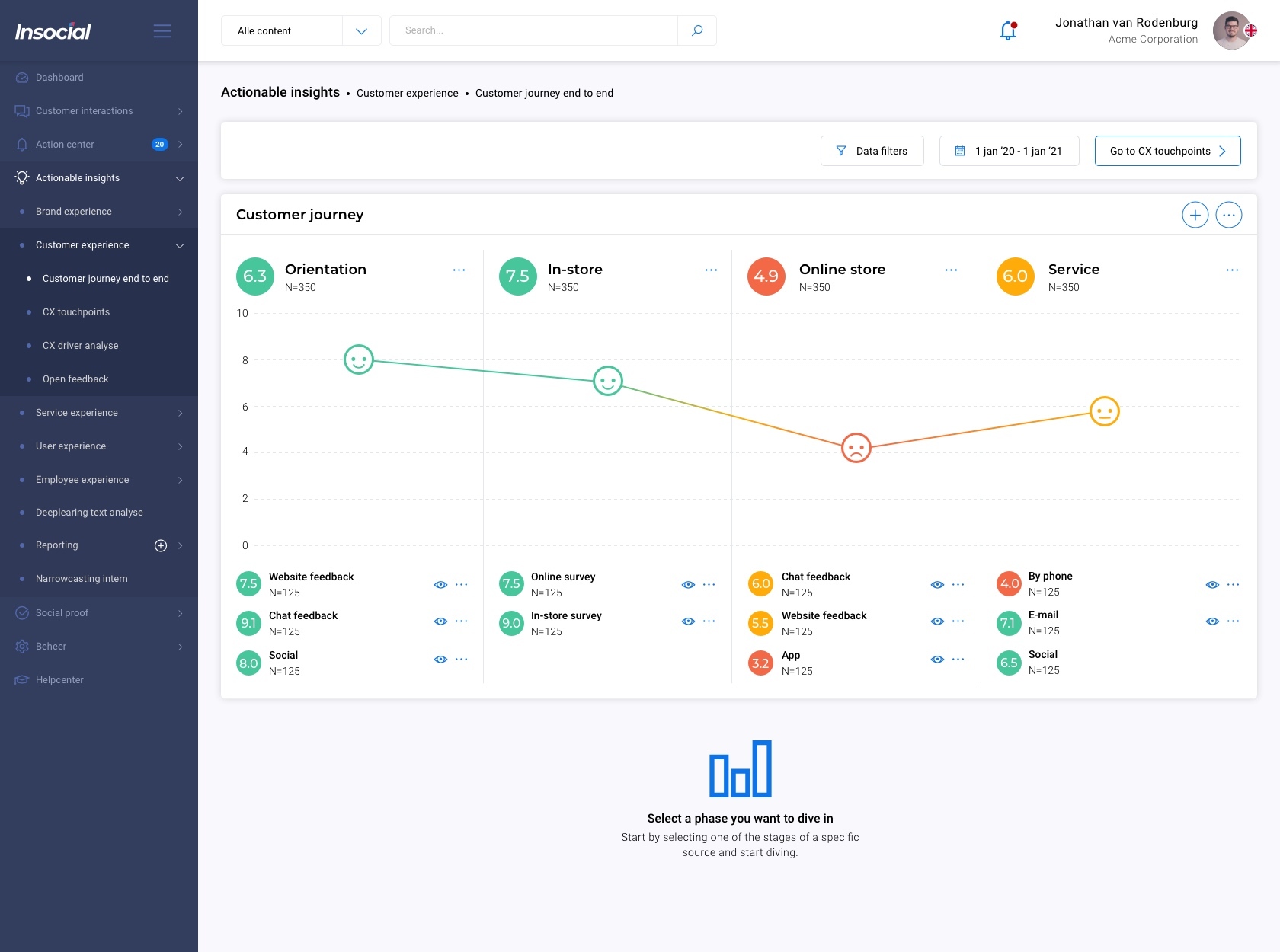
Task: Open the Orientation phase options menu
Action: click(459, 270)
